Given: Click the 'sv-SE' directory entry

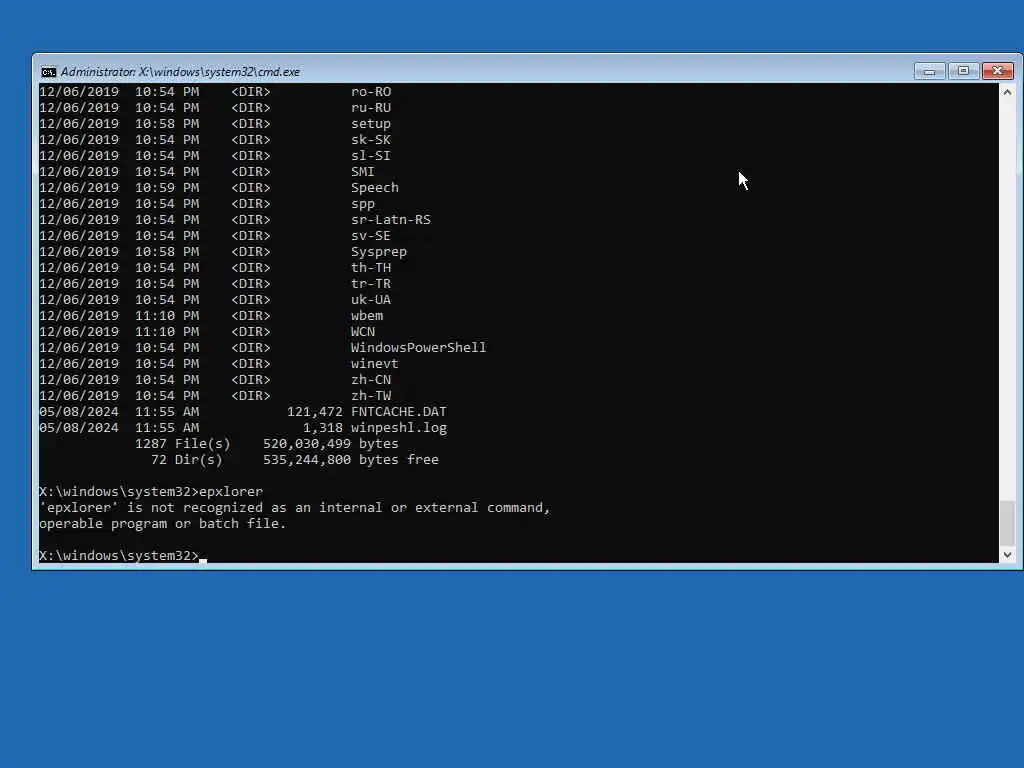Looking at the screenshot, I should point(371,236).
